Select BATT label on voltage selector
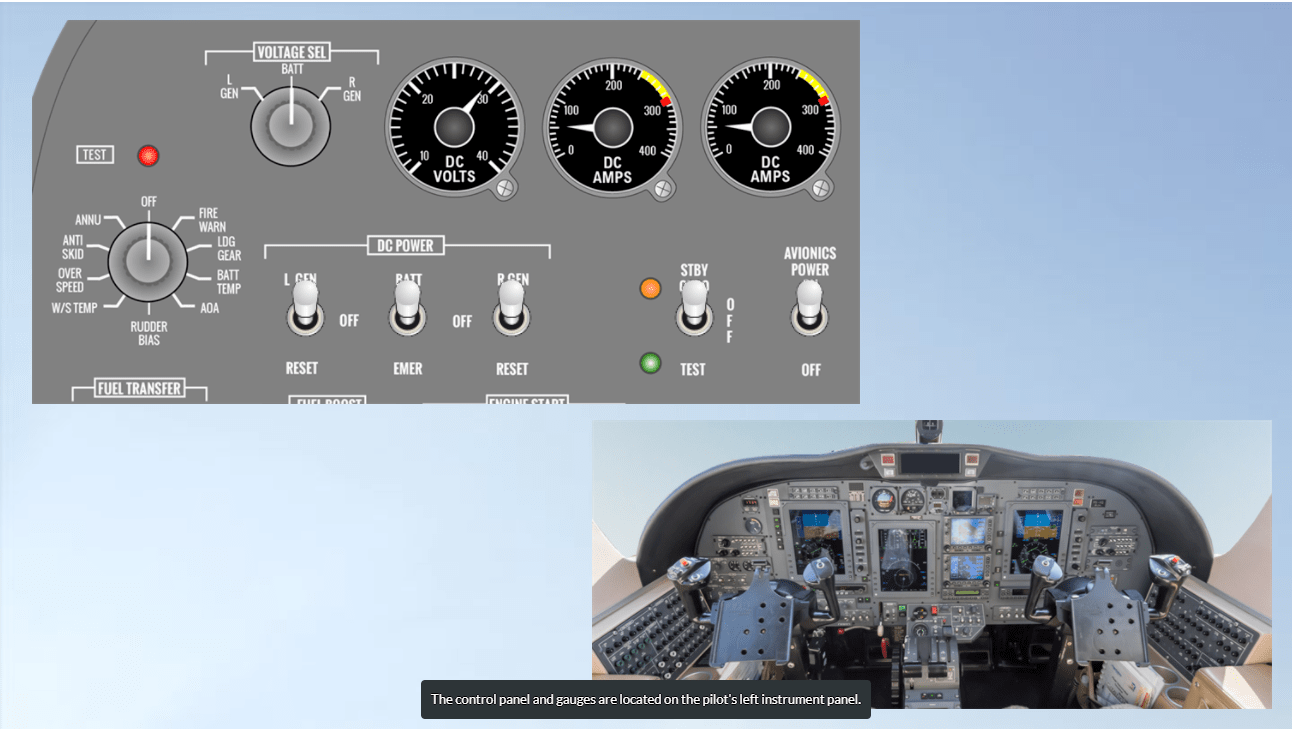1294x729 pixels. [x=292, y=69]
